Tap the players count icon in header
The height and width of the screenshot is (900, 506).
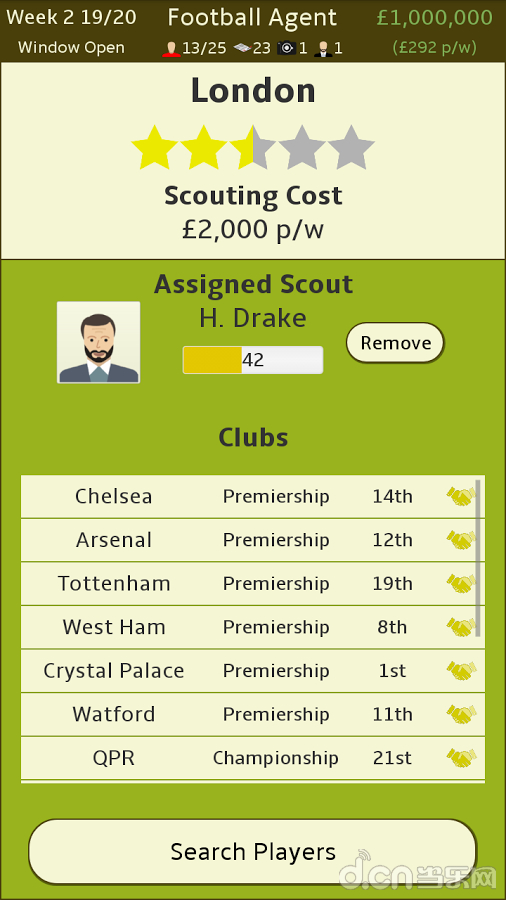[171, 48]
